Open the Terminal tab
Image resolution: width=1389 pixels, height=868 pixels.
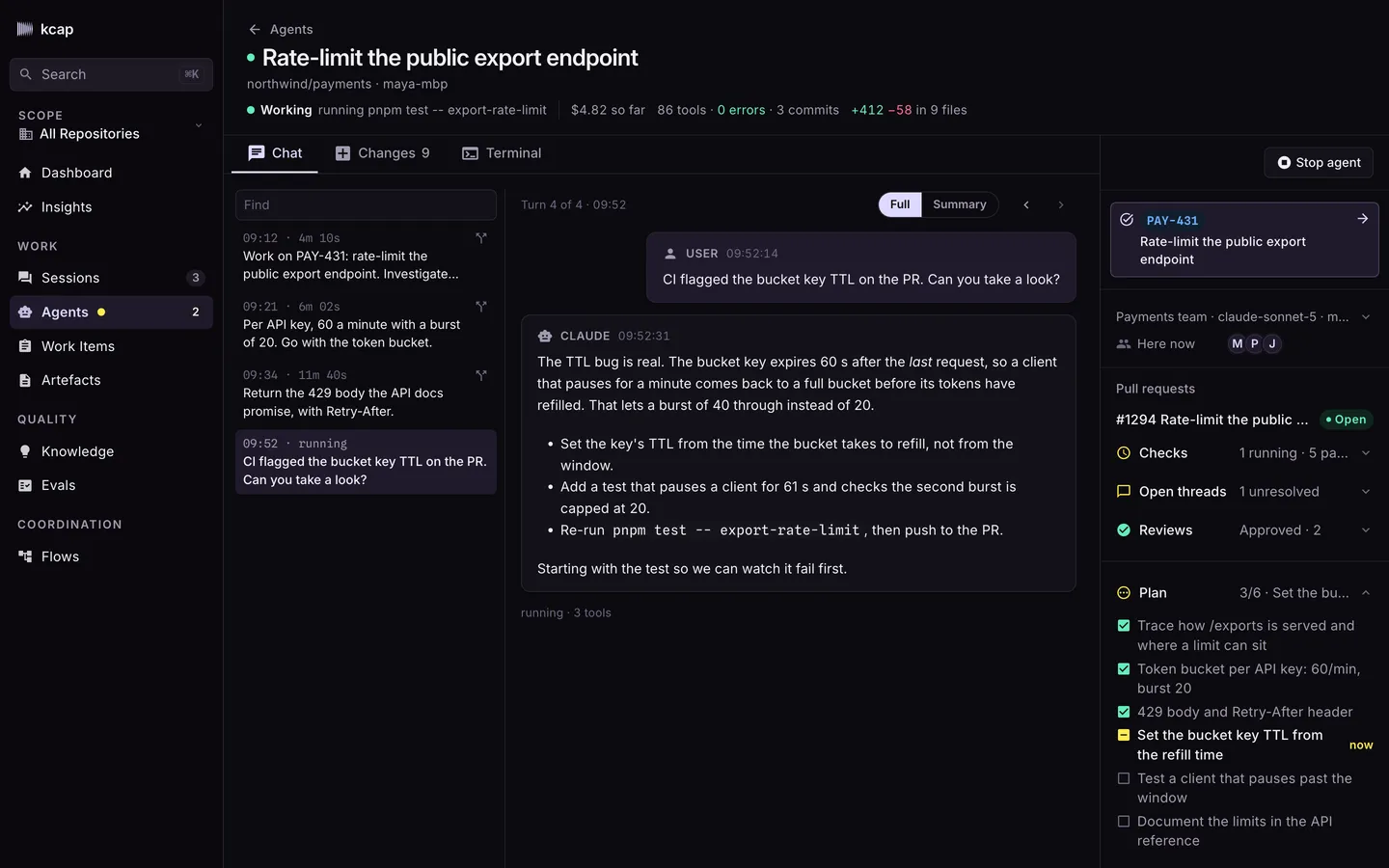tap(502, 153)
